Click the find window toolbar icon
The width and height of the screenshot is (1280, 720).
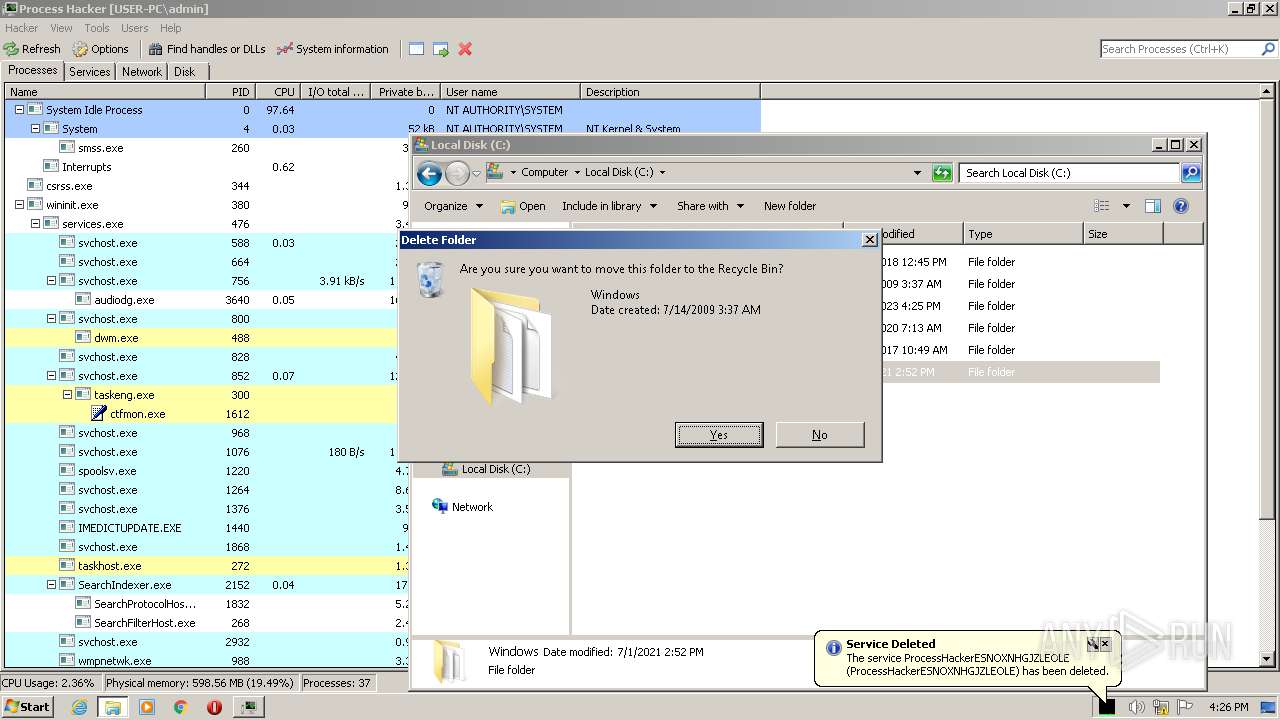pos(416,49)
